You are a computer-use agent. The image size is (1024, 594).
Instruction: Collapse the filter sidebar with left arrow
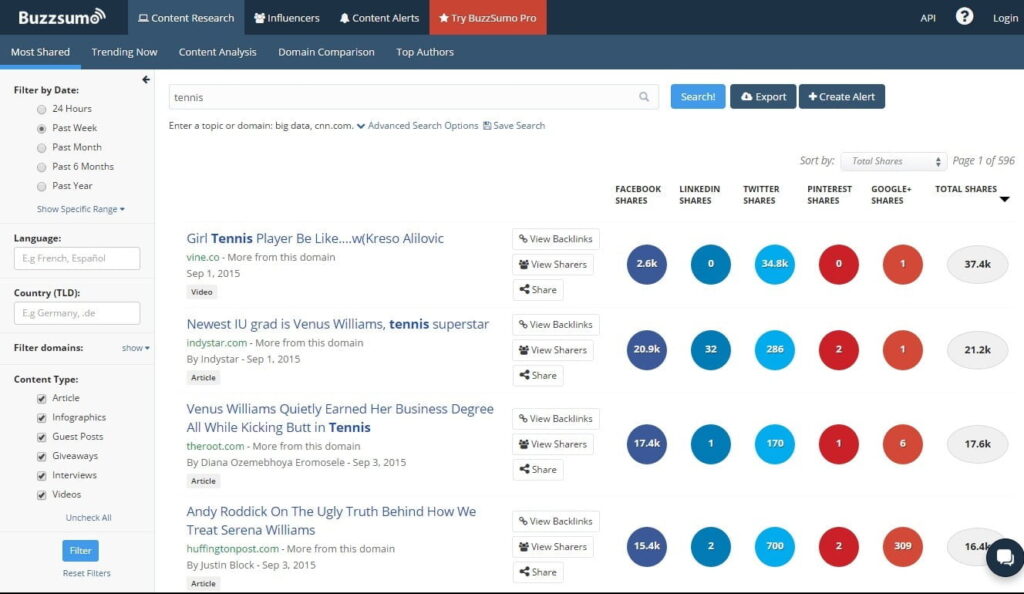(x=146, y=80)
